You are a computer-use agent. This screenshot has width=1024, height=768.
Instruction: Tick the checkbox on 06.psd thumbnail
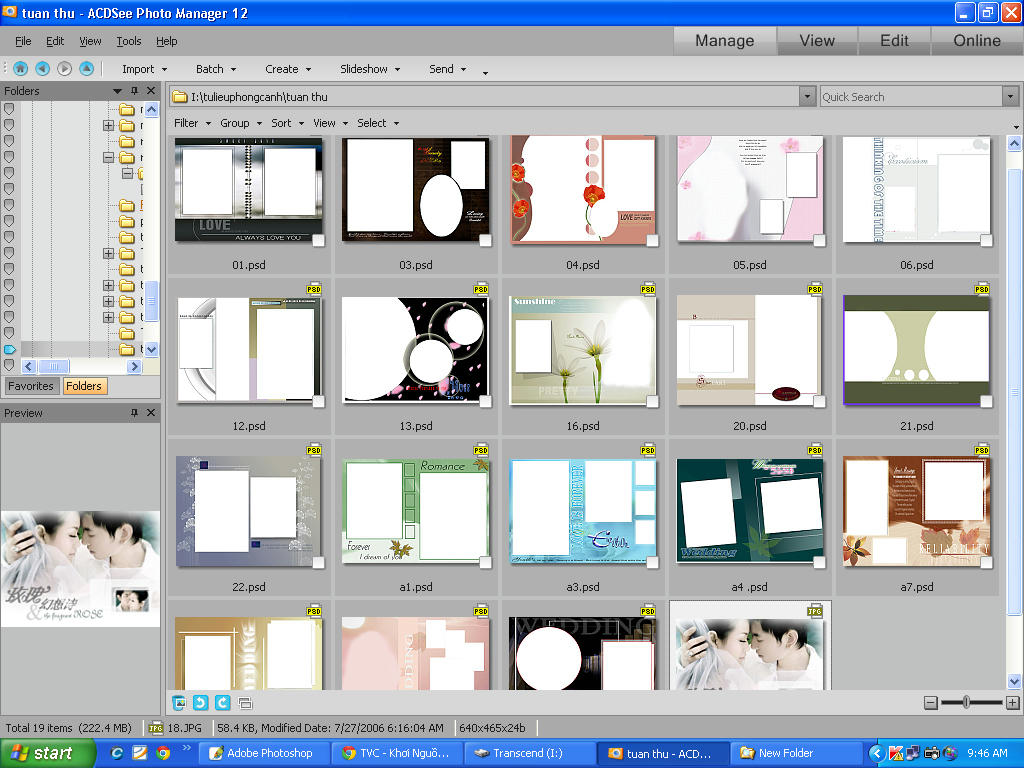pyautogui.click(x=986, y=240)
